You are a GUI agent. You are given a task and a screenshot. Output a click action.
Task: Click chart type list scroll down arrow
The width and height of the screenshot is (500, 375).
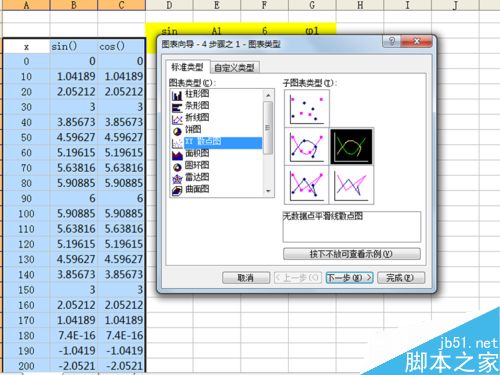click(x=268, y=191)
